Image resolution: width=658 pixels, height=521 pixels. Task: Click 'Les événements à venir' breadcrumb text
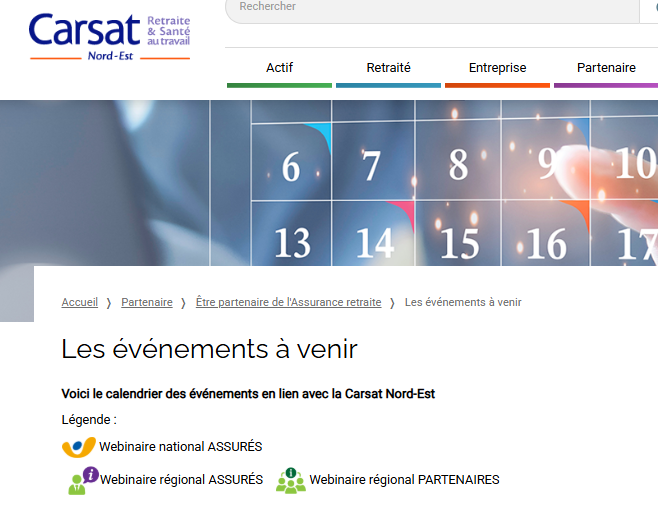(x=463, y=302)
